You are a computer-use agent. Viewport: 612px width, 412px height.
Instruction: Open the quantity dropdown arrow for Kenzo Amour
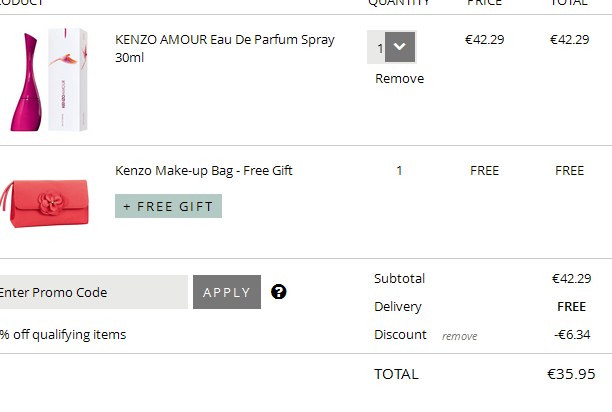click(401, 47)
